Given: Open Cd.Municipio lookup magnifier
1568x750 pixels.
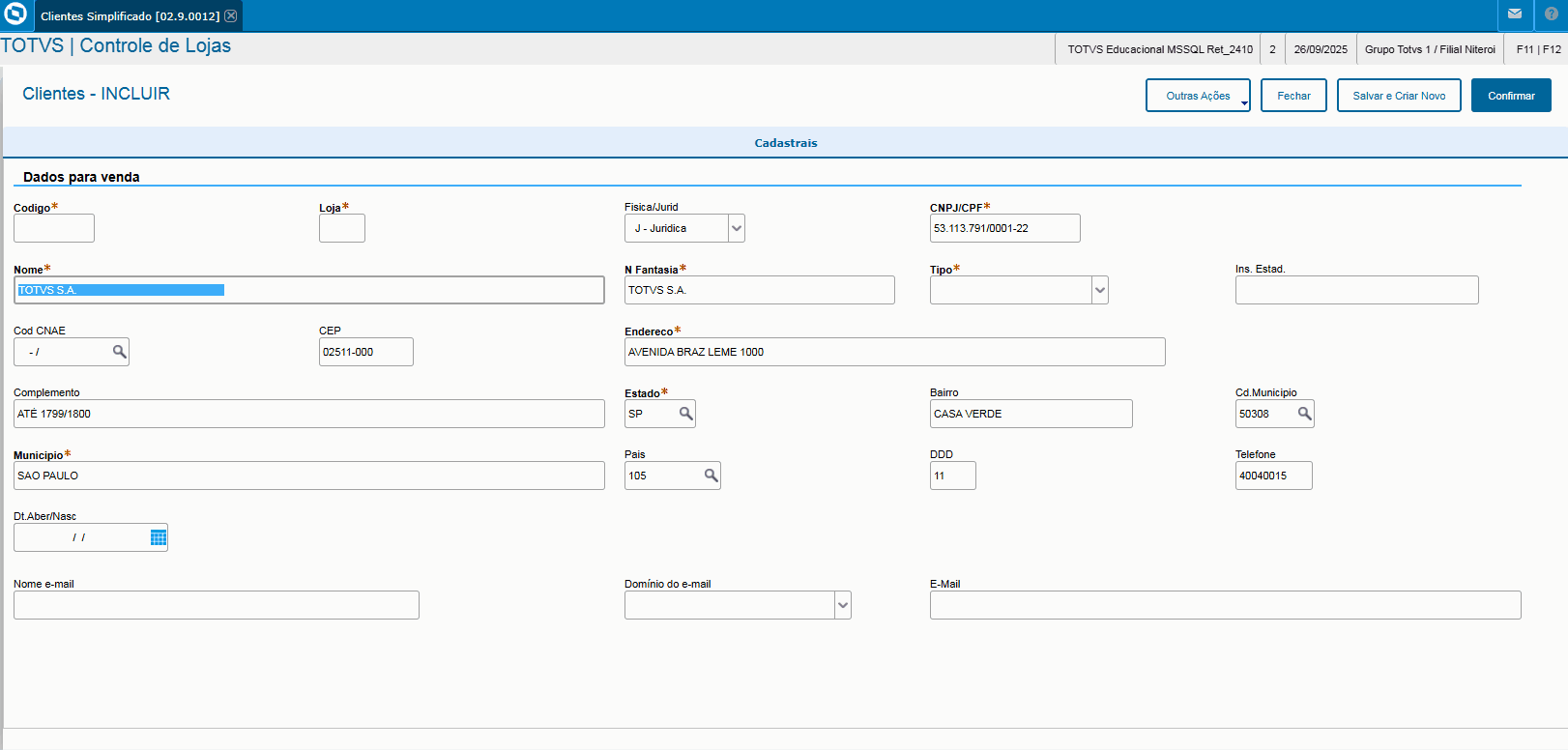Looking at the screenshot, I should click(x=1304, y=414).
